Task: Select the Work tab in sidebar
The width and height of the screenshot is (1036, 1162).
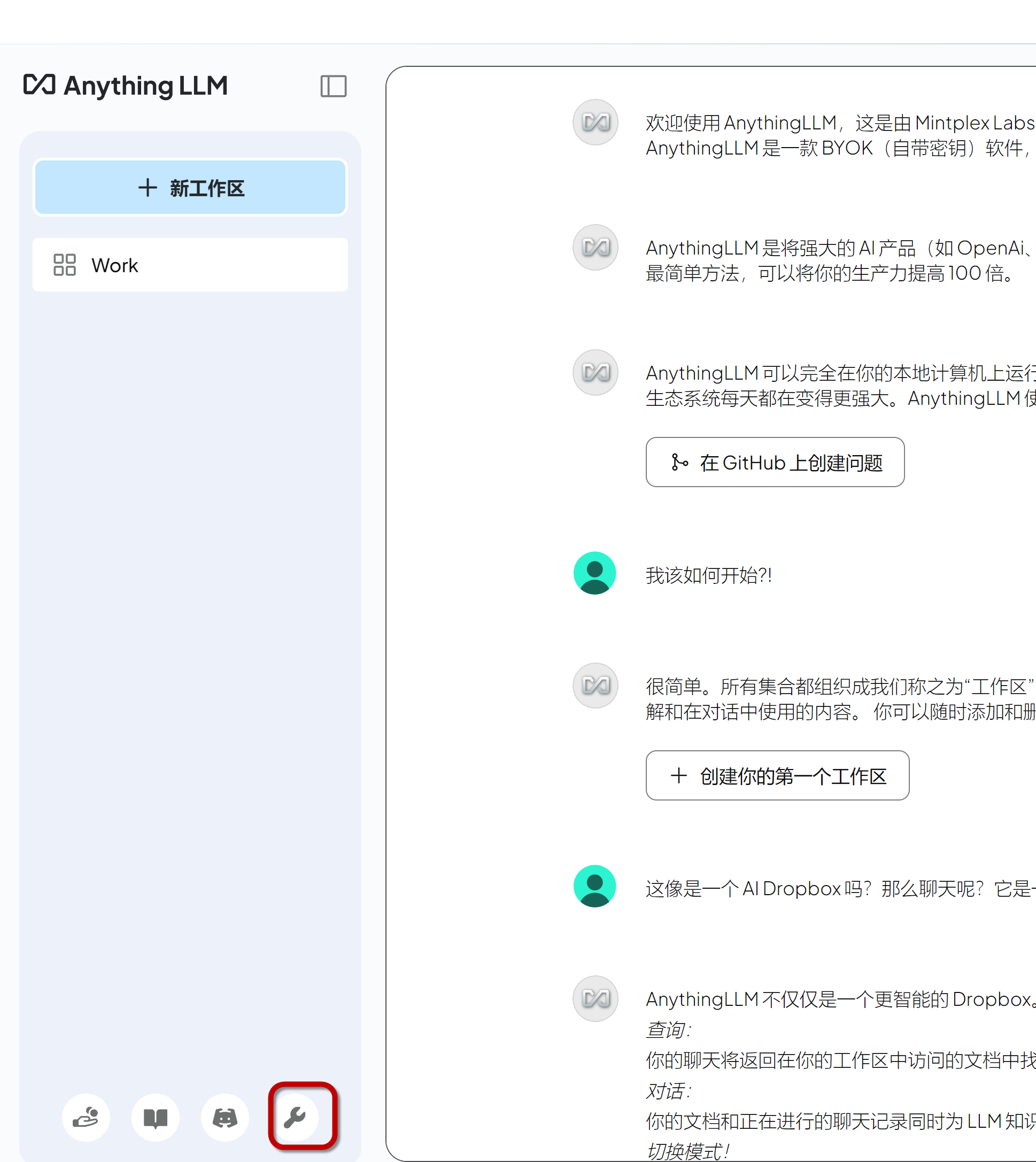Action: [191, 265]
